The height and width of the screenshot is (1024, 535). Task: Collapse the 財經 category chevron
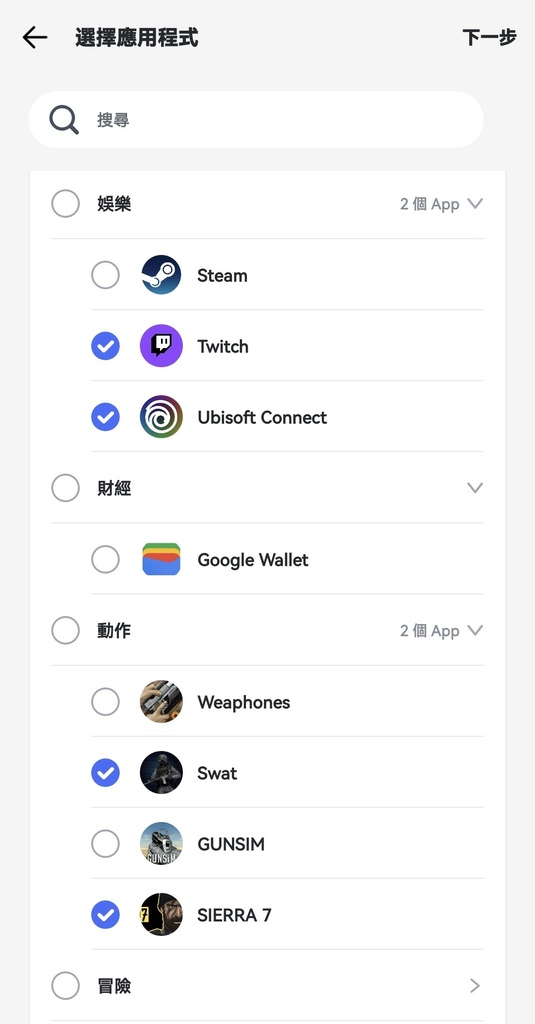[476, 488]
